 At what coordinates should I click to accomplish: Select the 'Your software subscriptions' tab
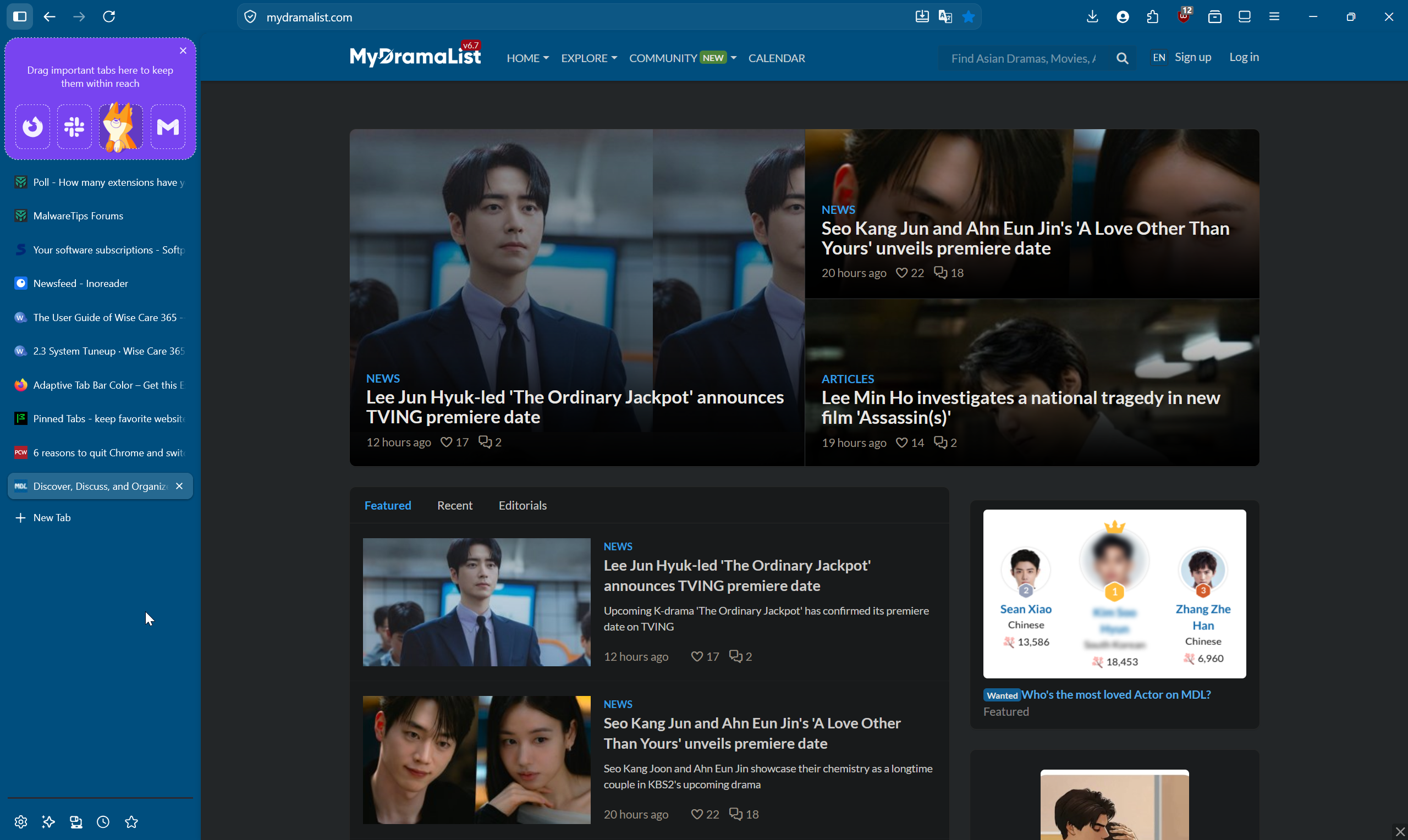coord(100,250)
